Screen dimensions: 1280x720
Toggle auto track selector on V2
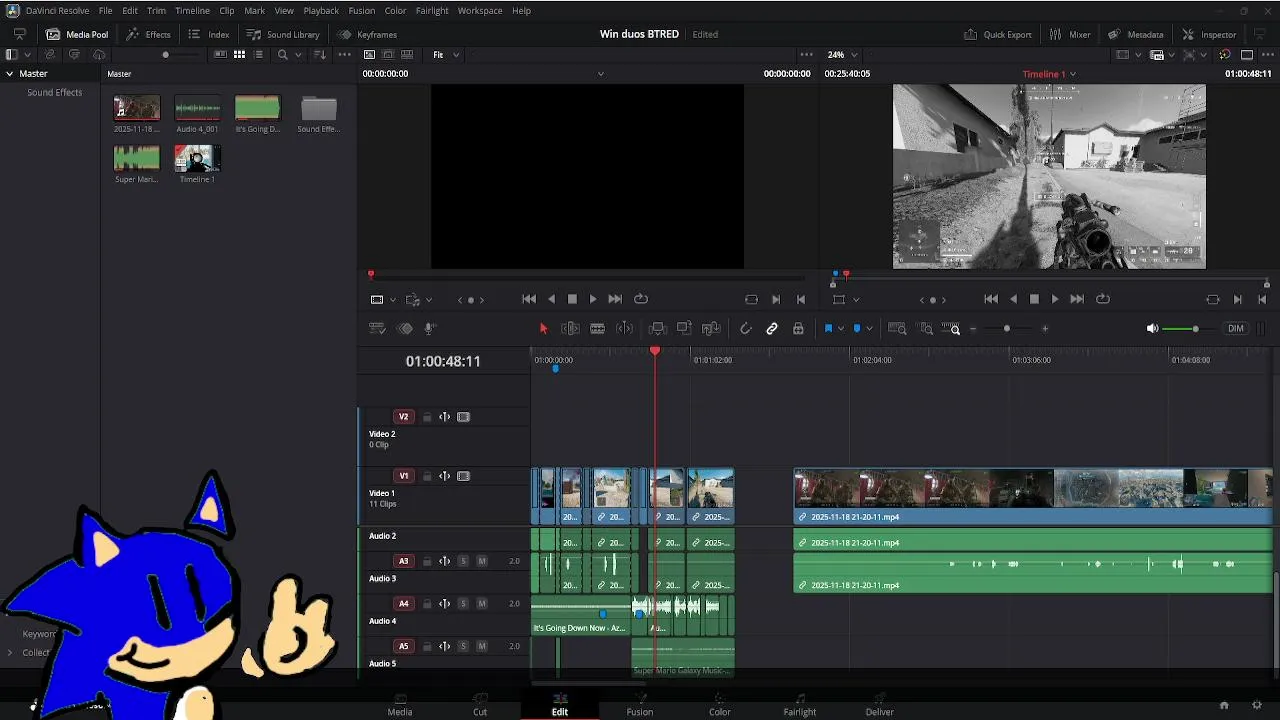[445, 417]
